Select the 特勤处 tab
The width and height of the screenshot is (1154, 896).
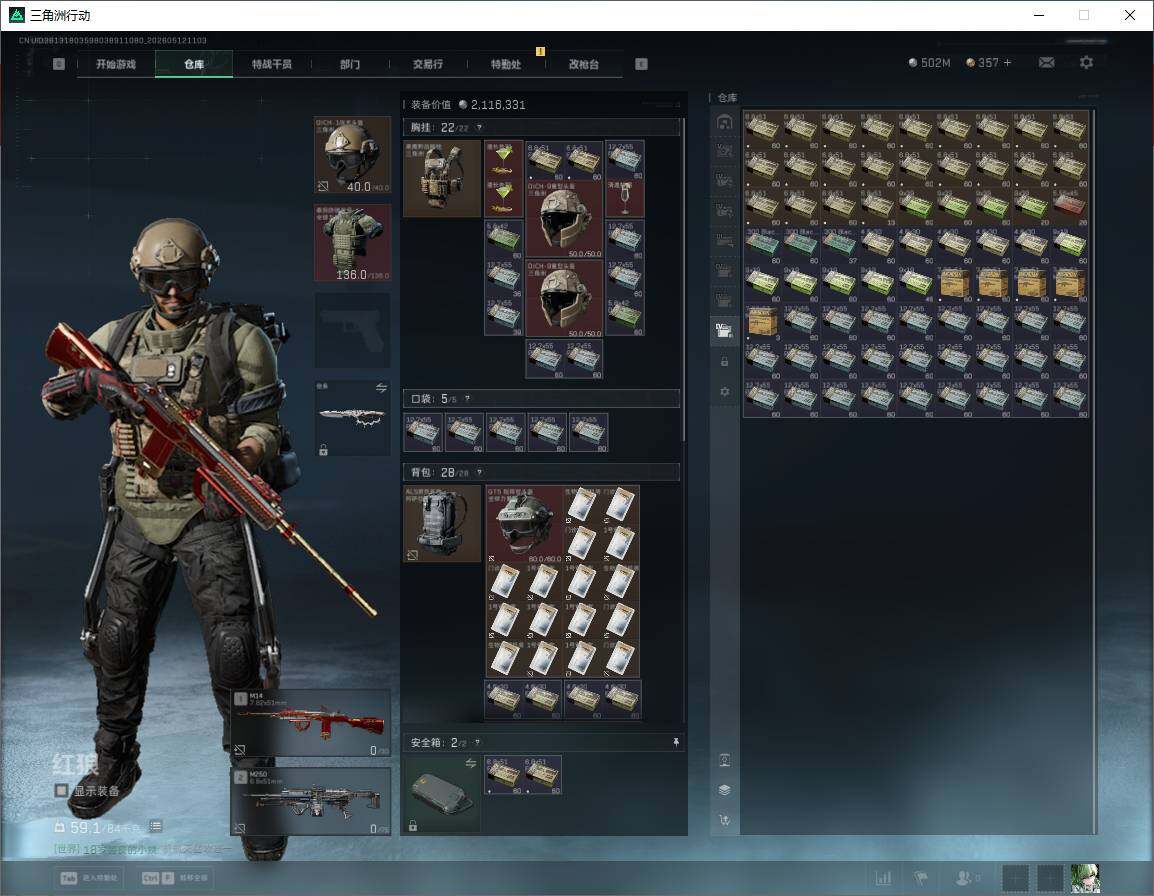pyautogui.click(x=506, y=64)
